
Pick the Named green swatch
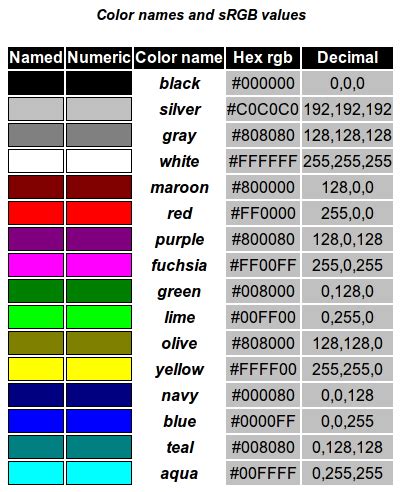pyautogui.click(x=36, y=291)
